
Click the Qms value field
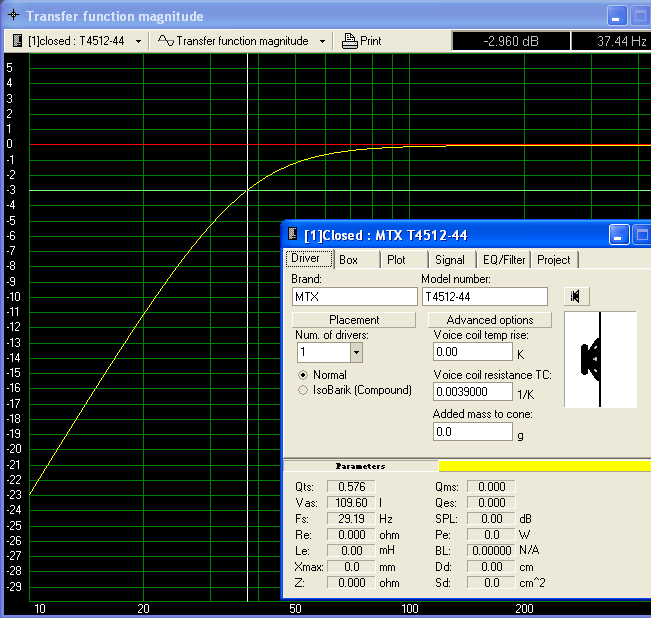click(x=491, y=486)
